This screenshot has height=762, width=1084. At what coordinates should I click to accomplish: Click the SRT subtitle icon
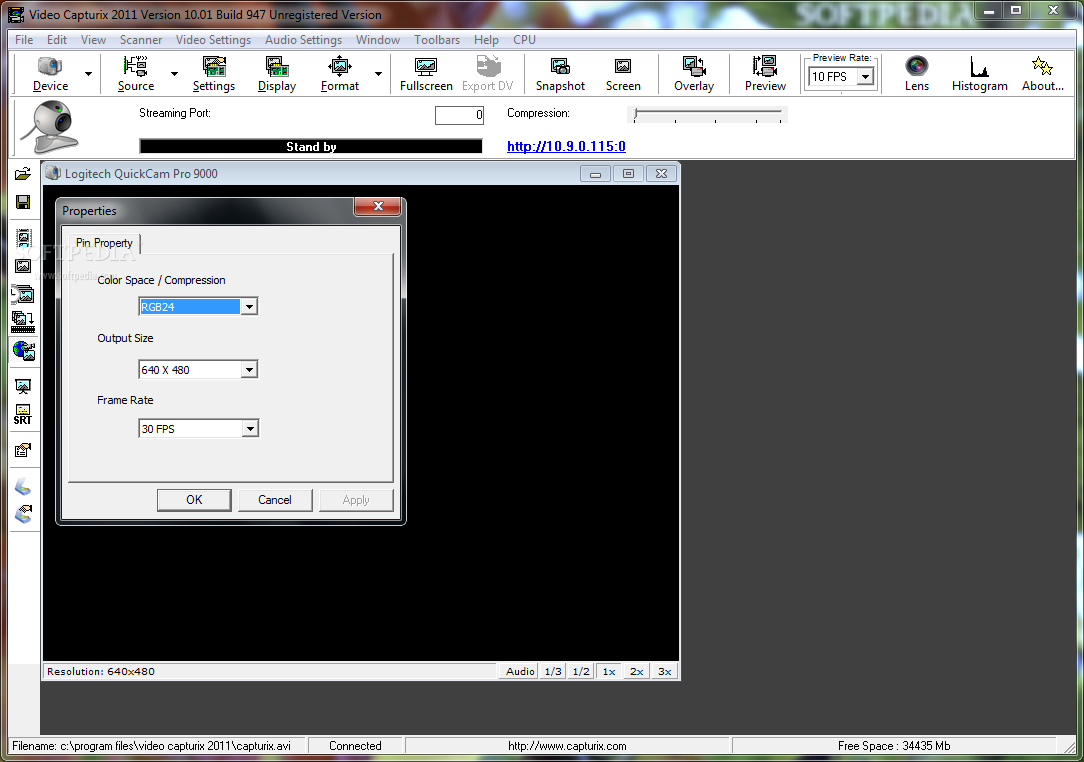pos(23,415)
